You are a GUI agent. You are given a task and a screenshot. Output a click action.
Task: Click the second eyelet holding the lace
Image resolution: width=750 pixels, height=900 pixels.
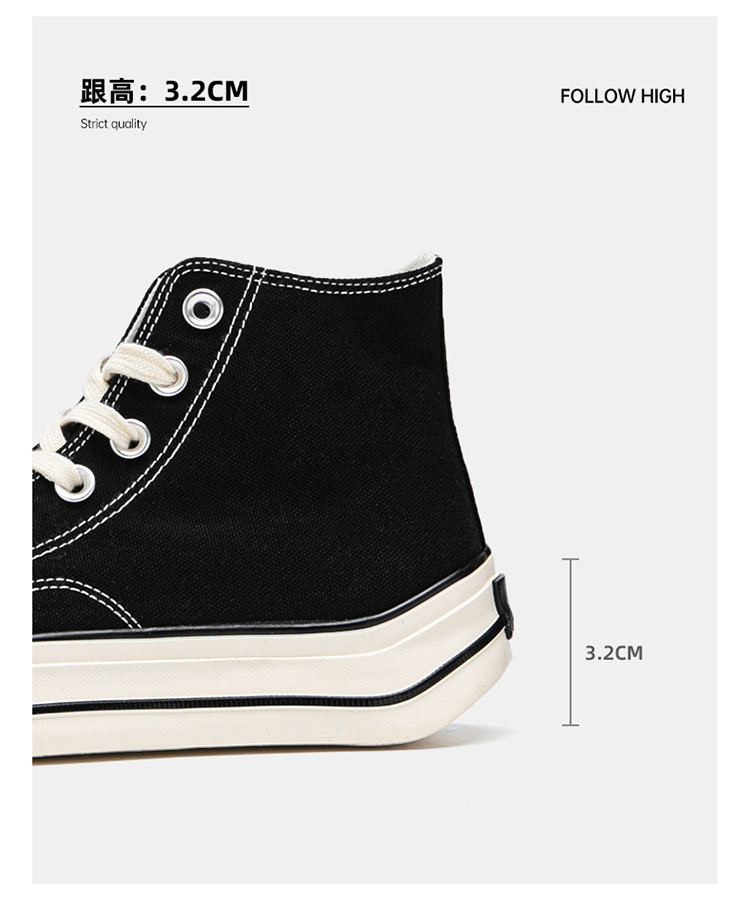click(x=170, y=375)
